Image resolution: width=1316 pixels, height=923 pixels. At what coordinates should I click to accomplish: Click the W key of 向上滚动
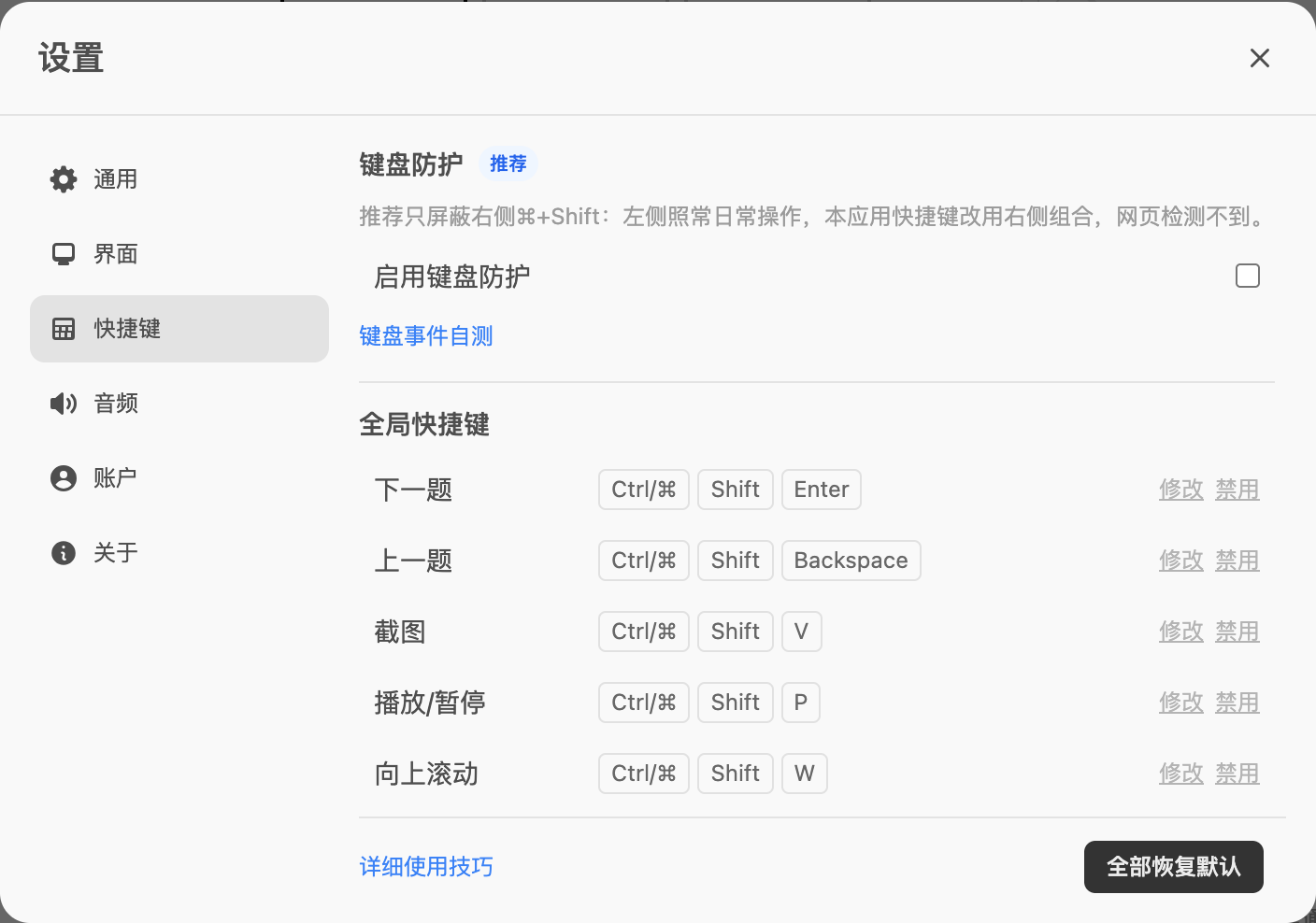click(x=805, y=774)
